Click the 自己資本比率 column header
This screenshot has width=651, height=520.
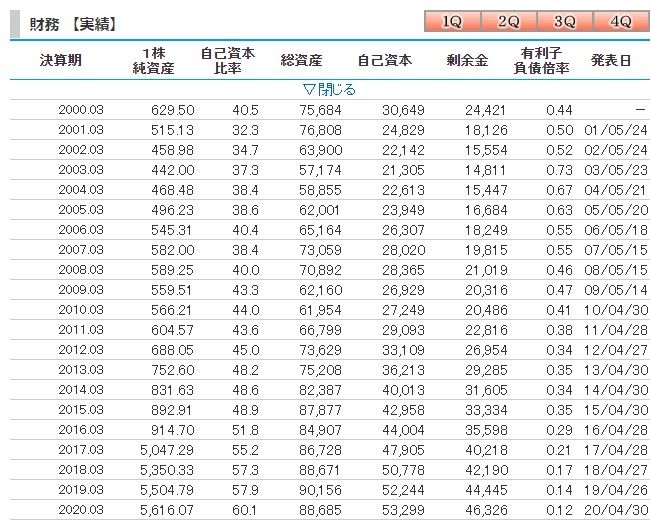(228, 61)
